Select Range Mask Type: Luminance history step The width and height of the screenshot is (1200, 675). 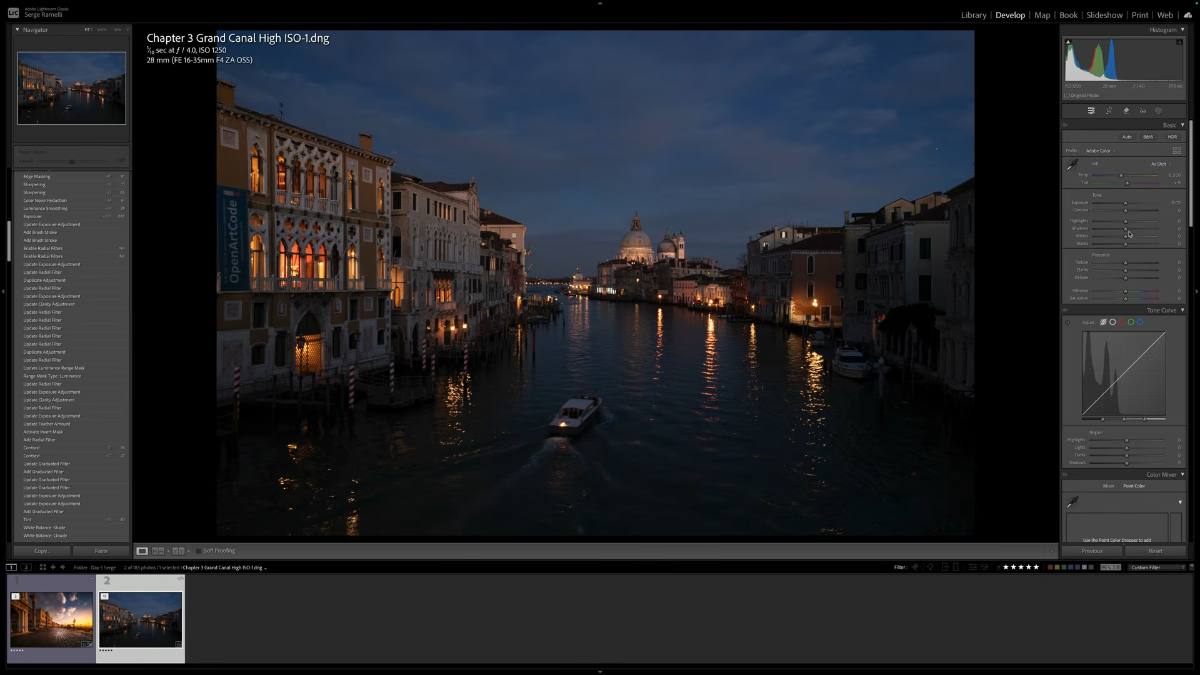[x=52, y=376]
